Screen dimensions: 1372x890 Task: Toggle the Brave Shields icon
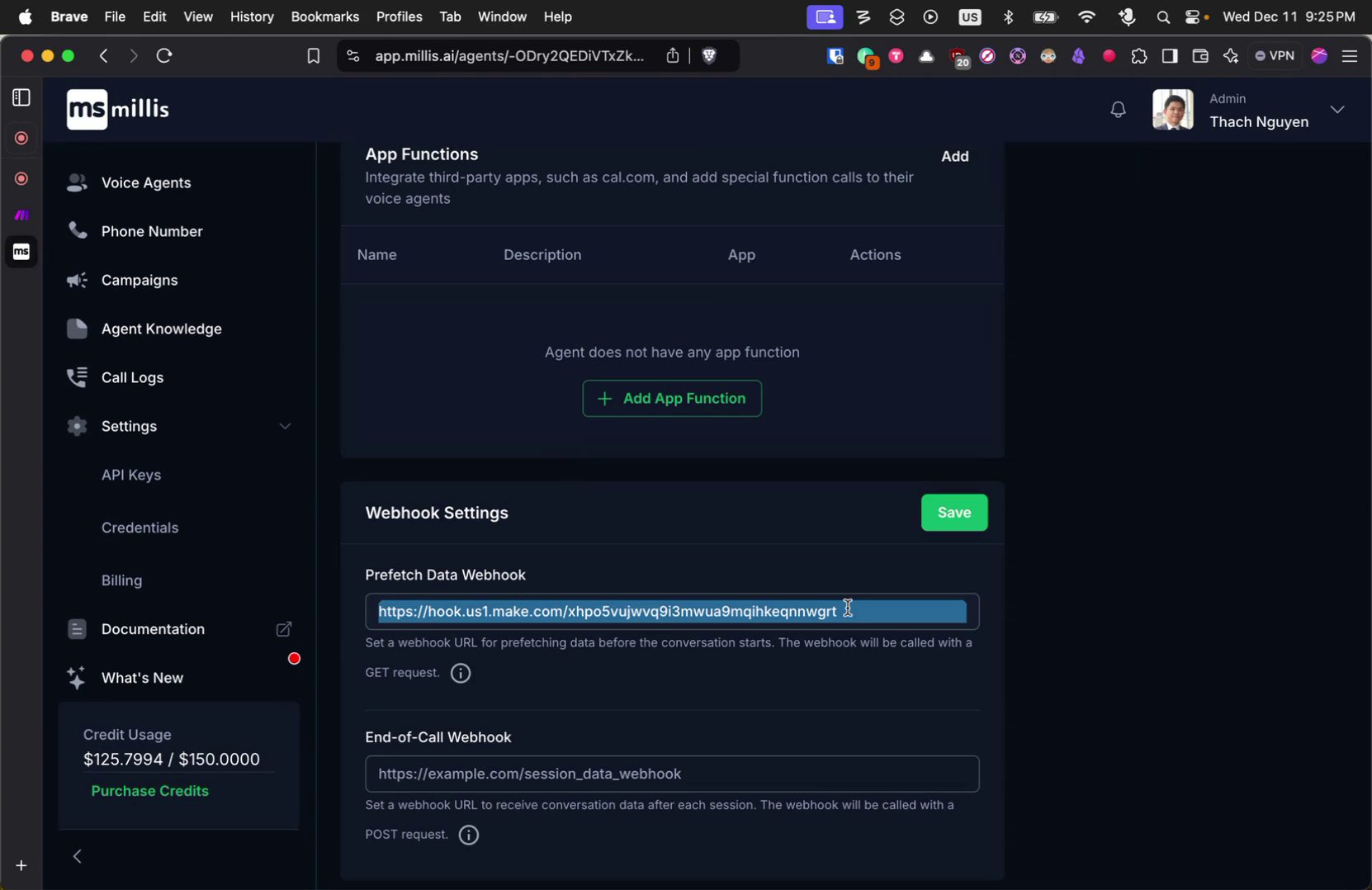tap(708, 55)
